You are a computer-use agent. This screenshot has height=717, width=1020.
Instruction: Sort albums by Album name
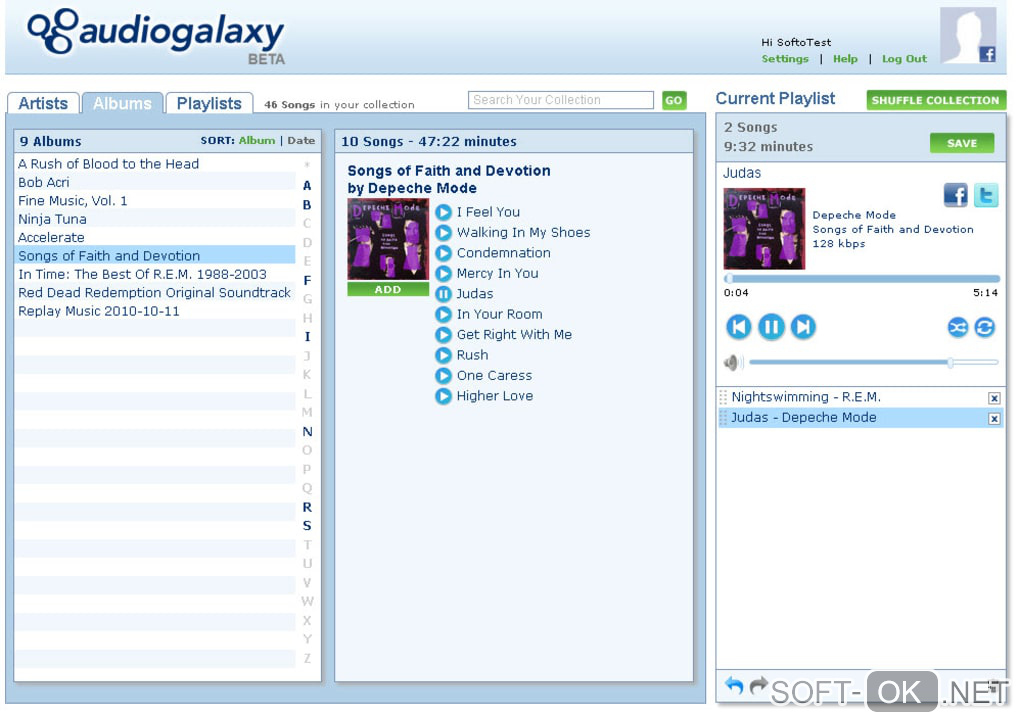pyautogui.click(x=257, y=141)
